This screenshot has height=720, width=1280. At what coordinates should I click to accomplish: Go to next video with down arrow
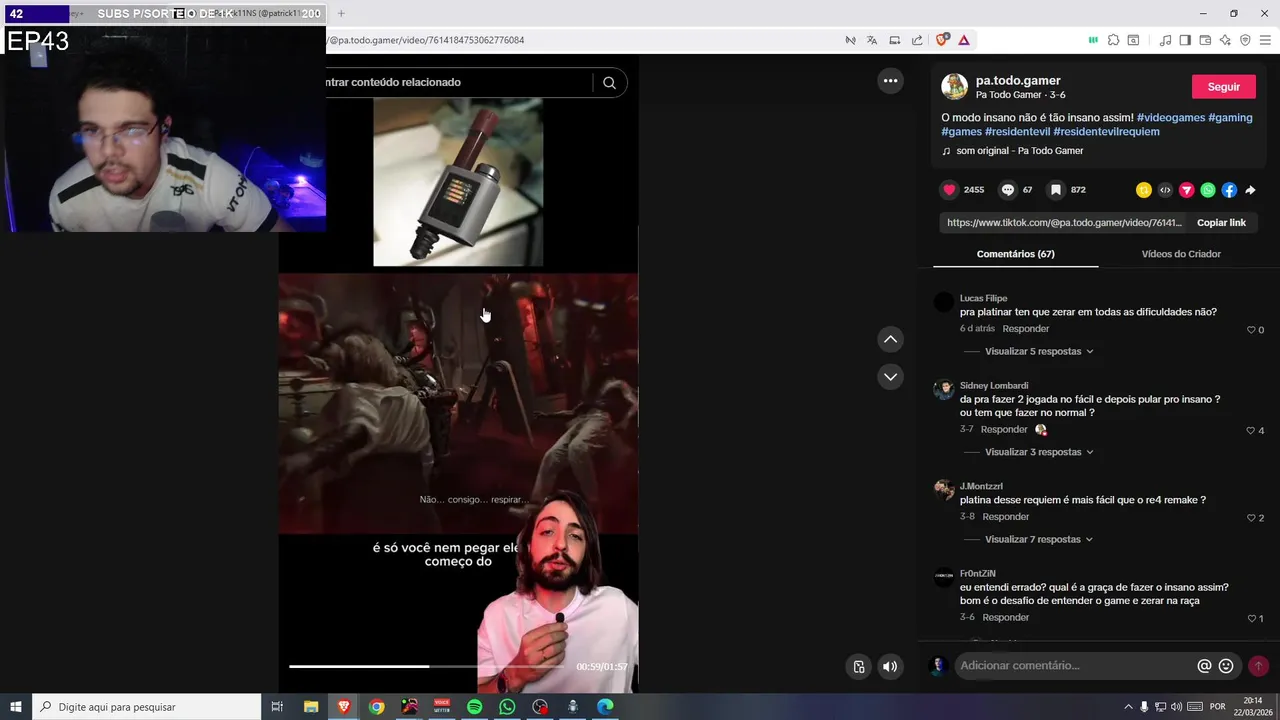[x=890, y=377]
